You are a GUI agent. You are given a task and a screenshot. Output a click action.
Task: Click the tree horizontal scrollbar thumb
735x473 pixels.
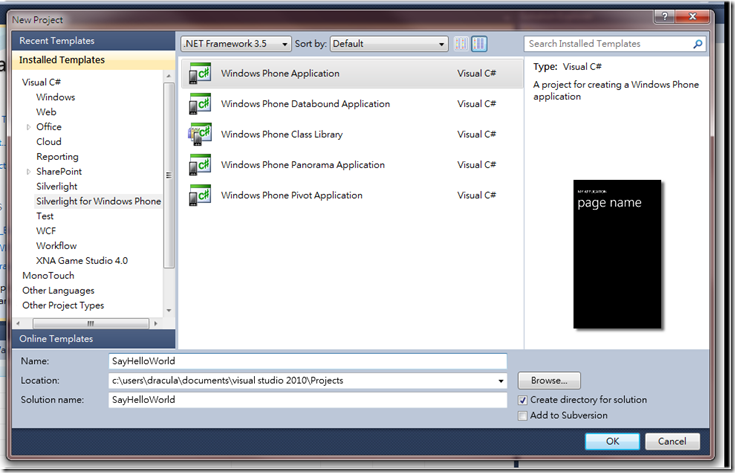[91, 323]
